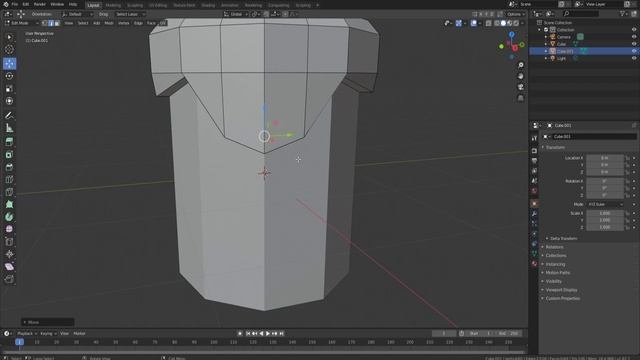Enable edge select mode

[51, 23]
